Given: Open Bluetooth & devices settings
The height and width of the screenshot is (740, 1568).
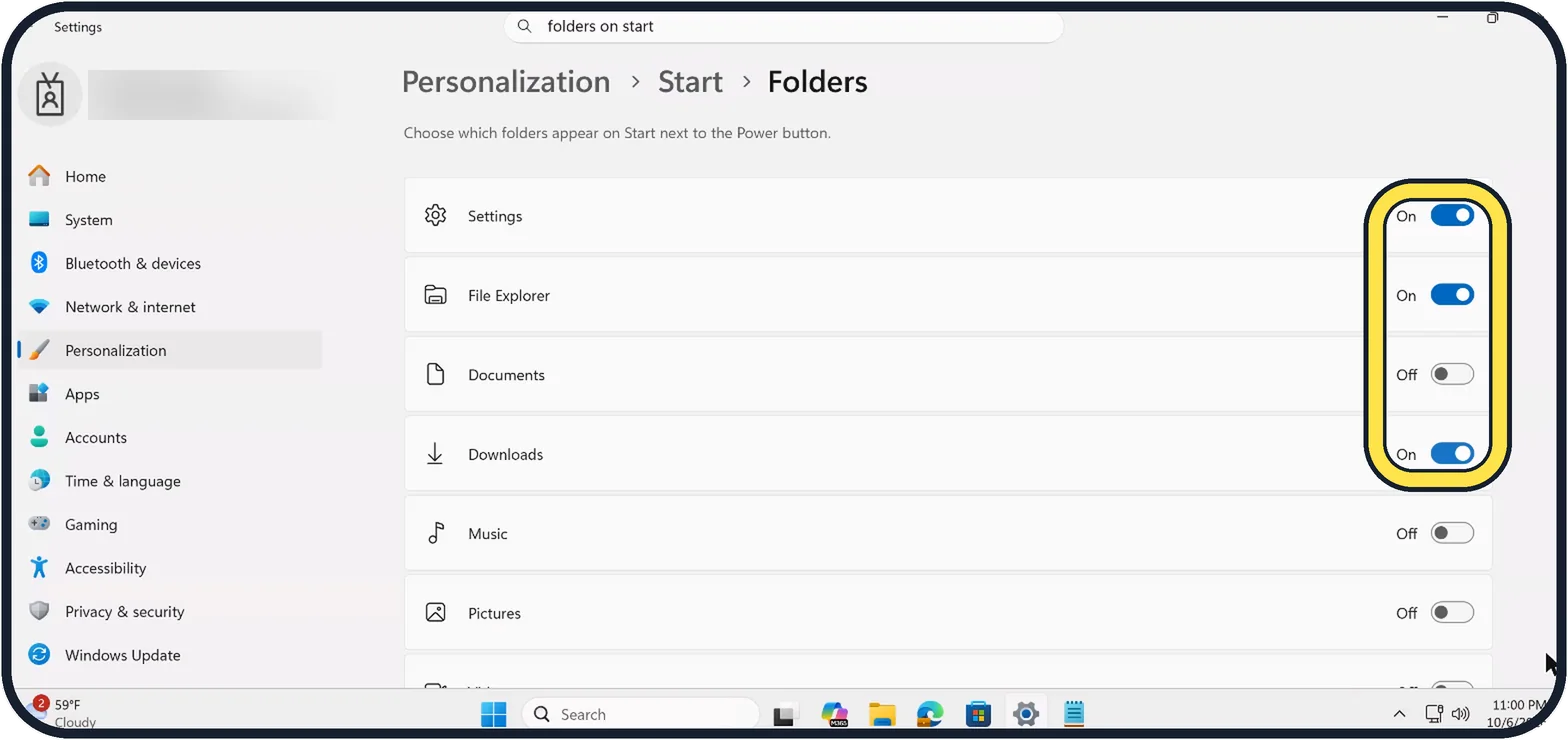Looking at the screenshot, I should (170, 263).
